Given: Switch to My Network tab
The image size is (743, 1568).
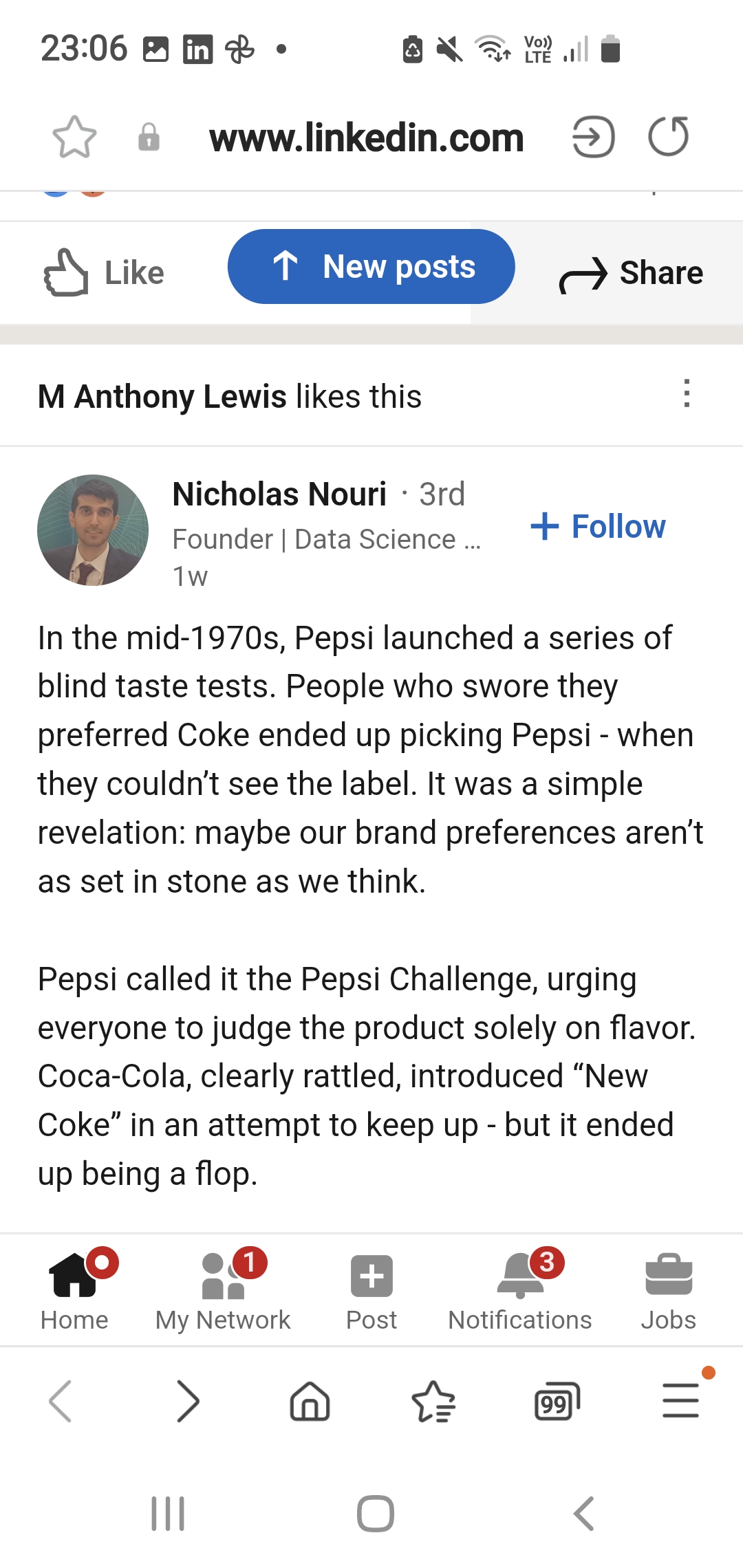Looking at the screenshot, I should click(223, 1289).
